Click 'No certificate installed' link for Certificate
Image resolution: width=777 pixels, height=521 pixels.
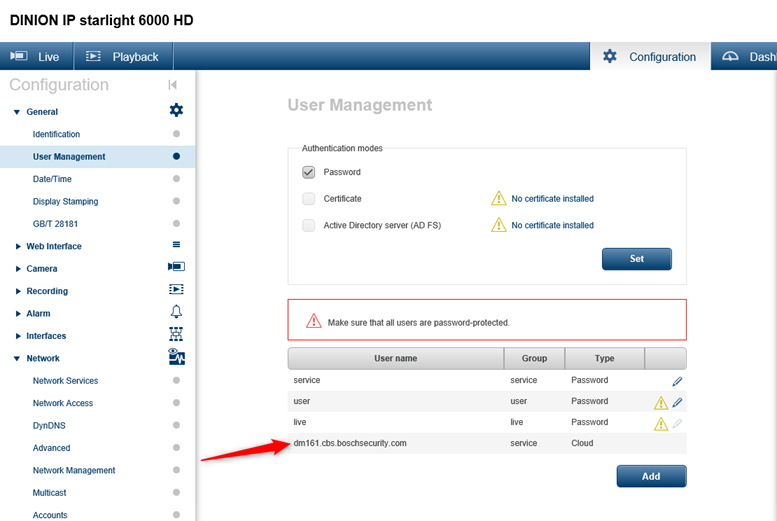pos(552,198)
